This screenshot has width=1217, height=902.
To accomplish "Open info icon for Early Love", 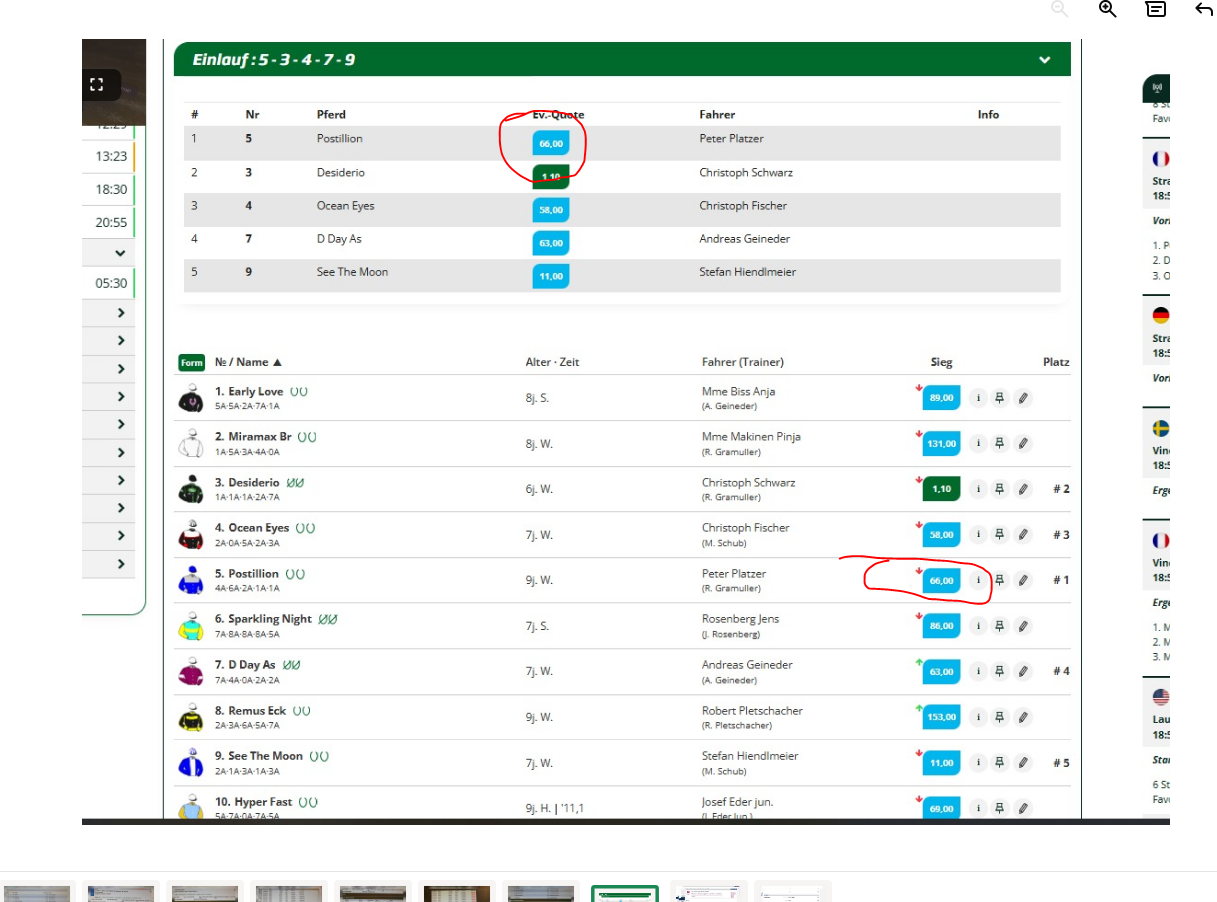I will [978, 398].
